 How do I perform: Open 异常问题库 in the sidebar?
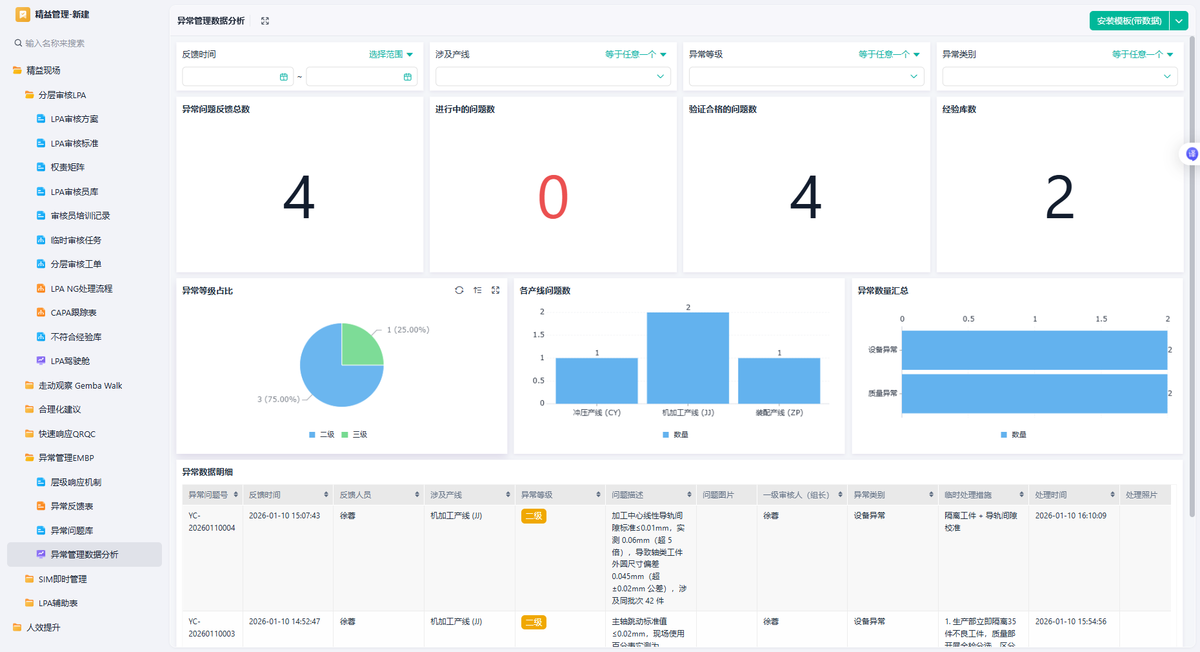[x=72, y=530]
